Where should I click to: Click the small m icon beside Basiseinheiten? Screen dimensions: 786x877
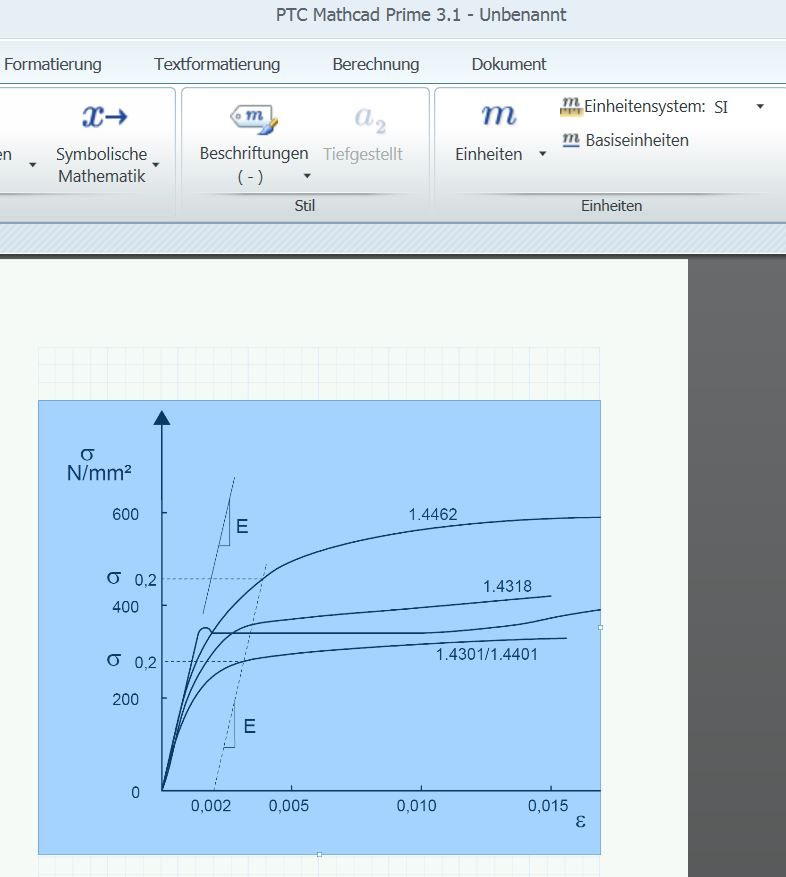(x=571, y=140)
